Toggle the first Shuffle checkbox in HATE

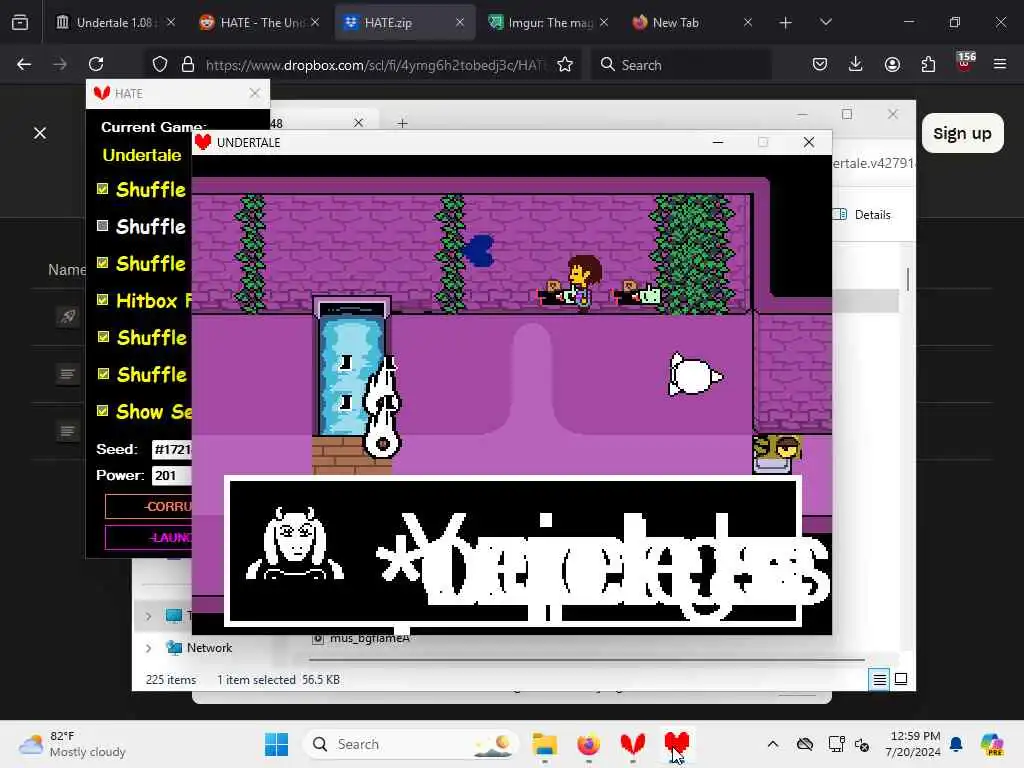pos(103,189)
